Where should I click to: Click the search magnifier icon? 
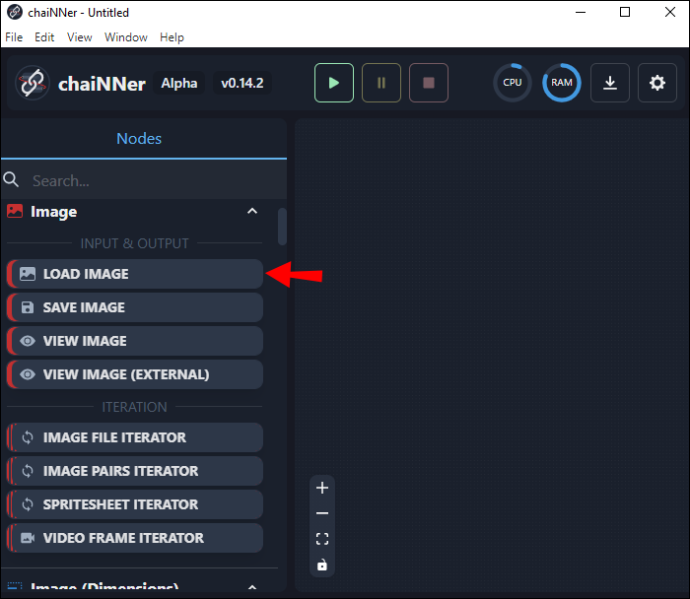tap(11, 180)
